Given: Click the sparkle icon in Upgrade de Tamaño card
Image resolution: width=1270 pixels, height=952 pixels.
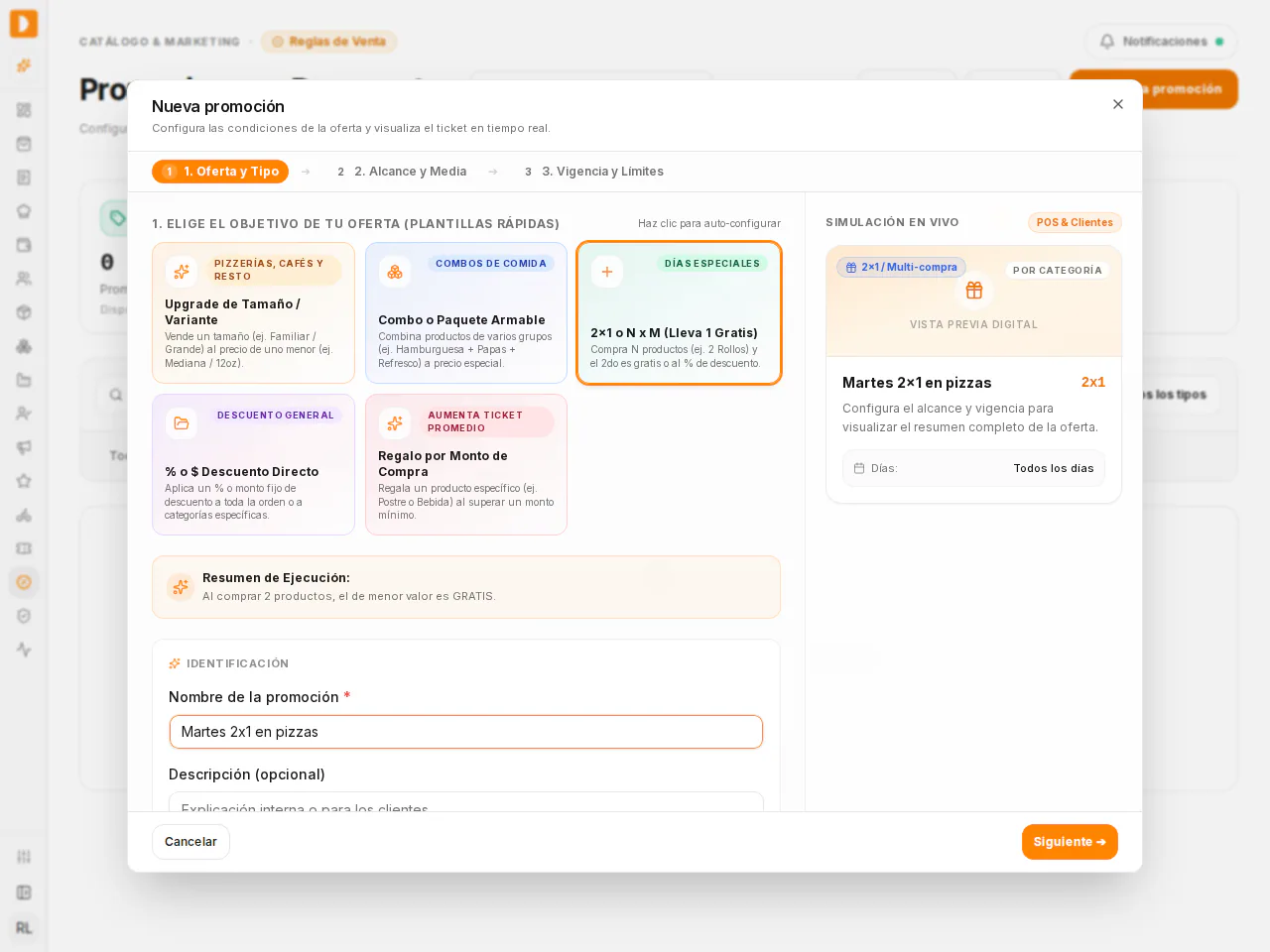Looking at the screenshot, I should click(182, 272).
